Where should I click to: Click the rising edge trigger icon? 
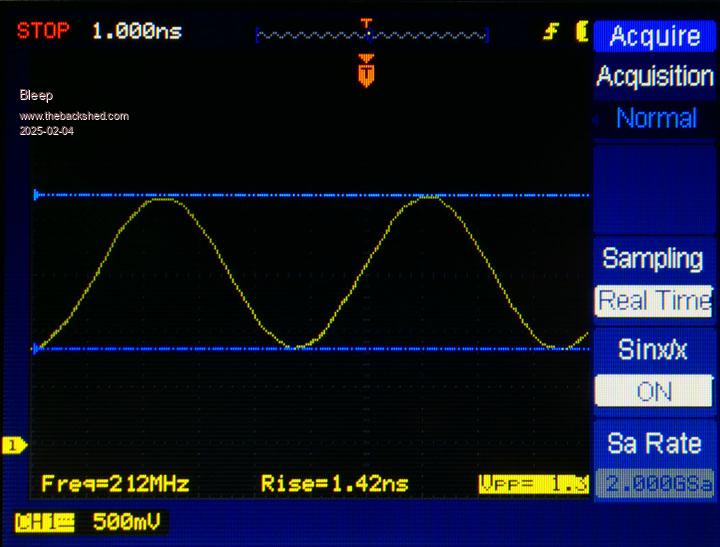[x=550, y=32]
